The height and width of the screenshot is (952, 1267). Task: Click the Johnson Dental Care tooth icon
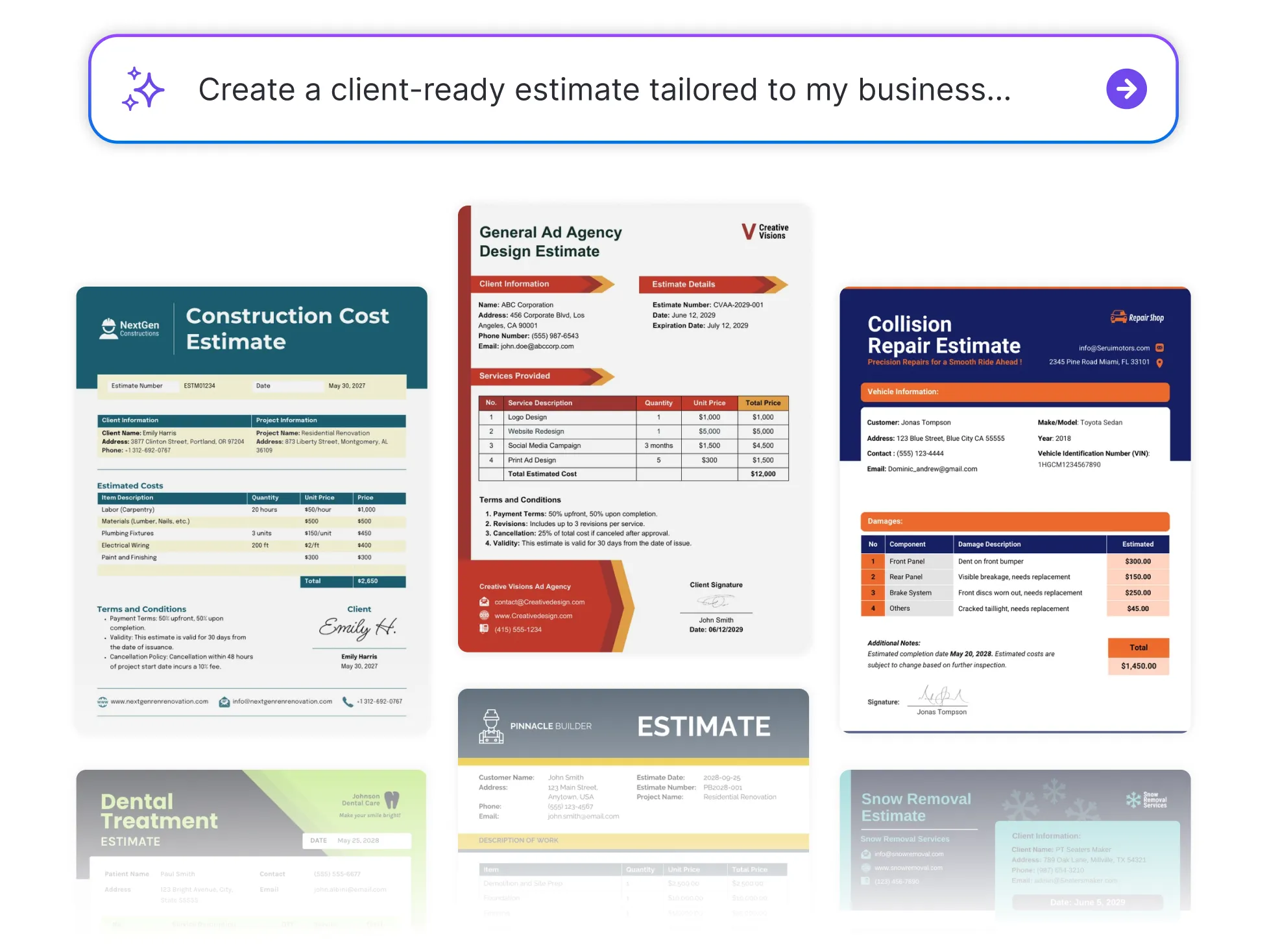point(392,800)
